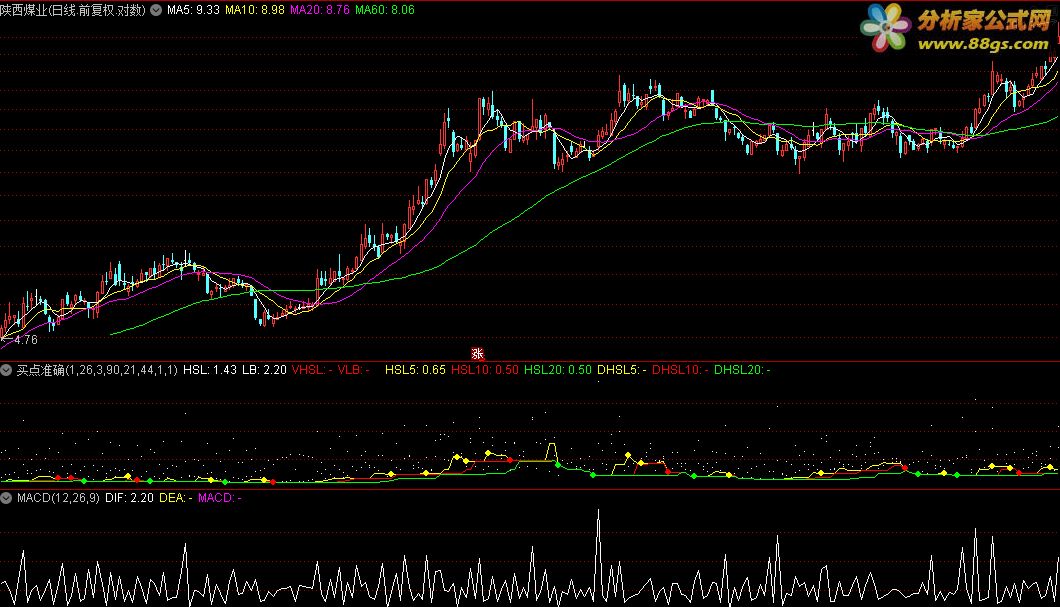Image resolution: width=1060 pixels, height=607 pixels.
Task: Click the MA20: 8.76 label
Action: 320,10
